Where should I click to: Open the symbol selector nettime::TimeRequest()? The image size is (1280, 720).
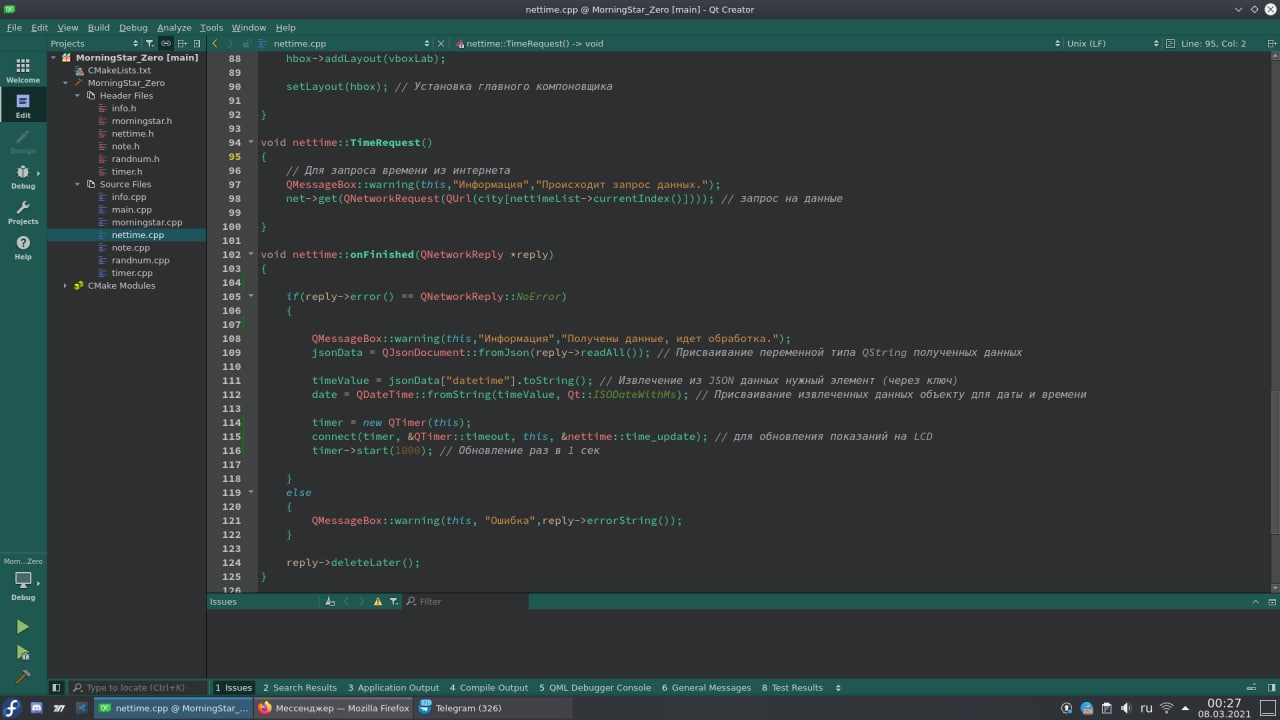[x=755, y=43]
